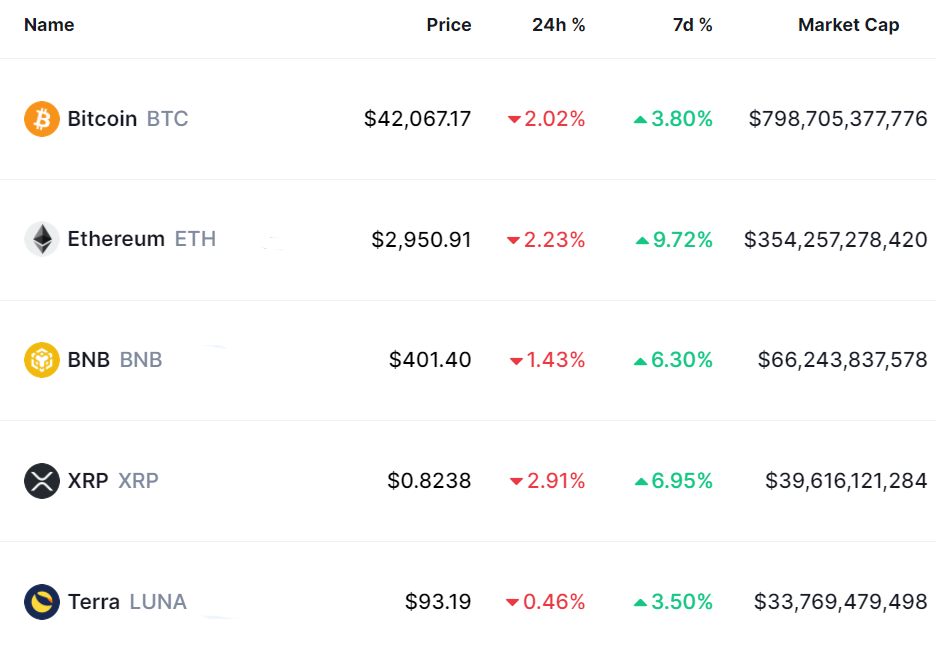Click the XRP black logo icon
948x662 pixels.
[x=42, y=481]
